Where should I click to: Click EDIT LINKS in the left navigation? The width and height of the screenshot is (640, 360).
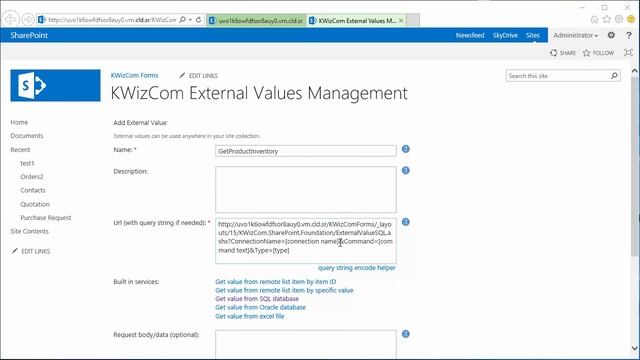(x=32, y=251)
